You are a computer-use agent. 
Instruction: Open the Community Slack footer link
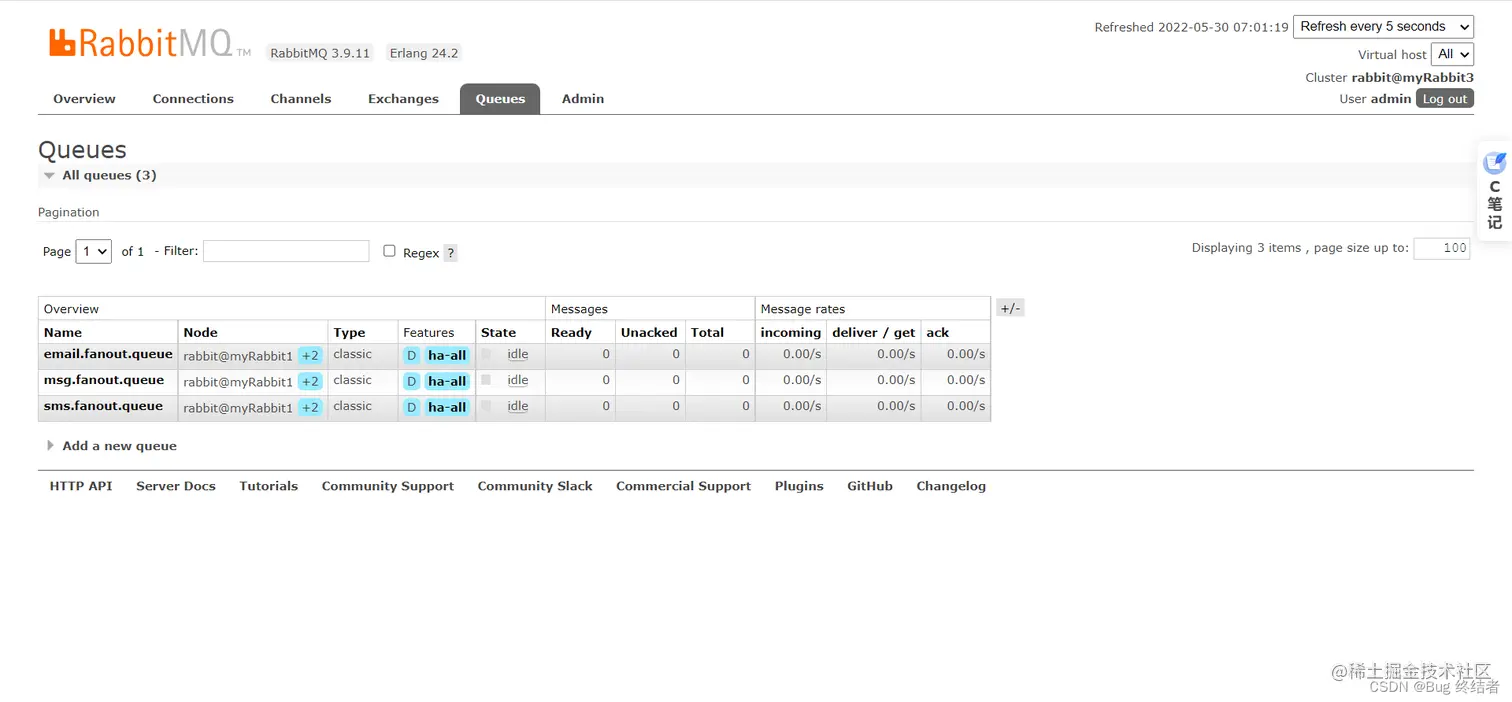(x=535, y=486)
